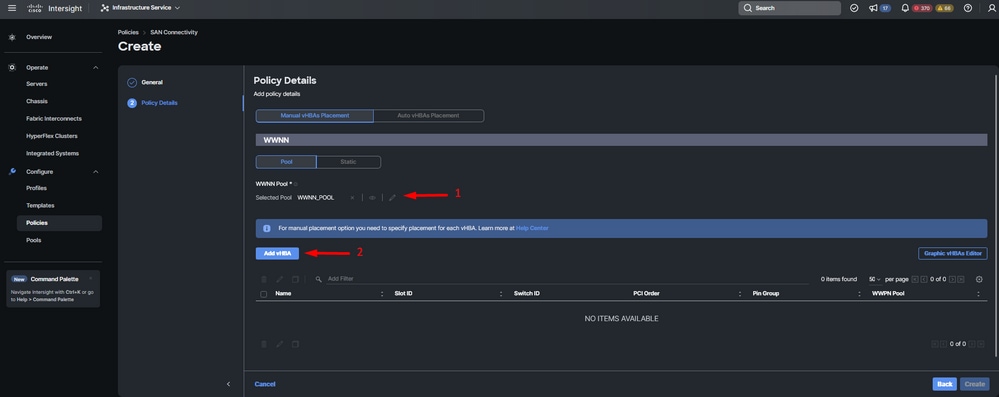999x397 pixels.
Task: Go to Overview in the sidebar
Action: click(39, 37)
